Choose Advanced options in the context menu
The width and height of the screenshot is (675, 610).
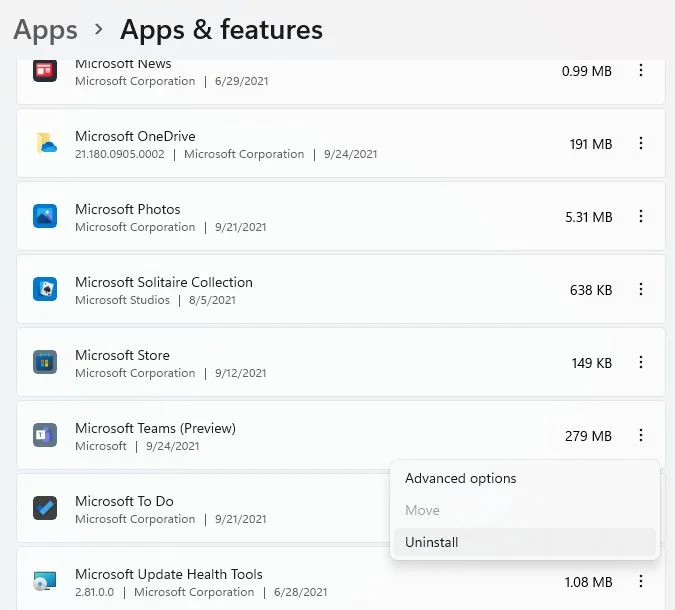coord(525,478)
